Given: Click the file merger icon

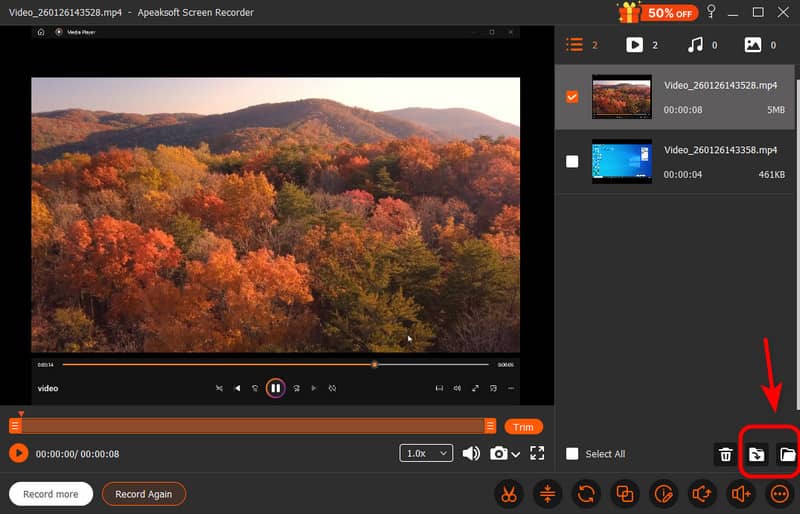Looking at the screenshot, I should pyautogui.click(x=625, y=494).
